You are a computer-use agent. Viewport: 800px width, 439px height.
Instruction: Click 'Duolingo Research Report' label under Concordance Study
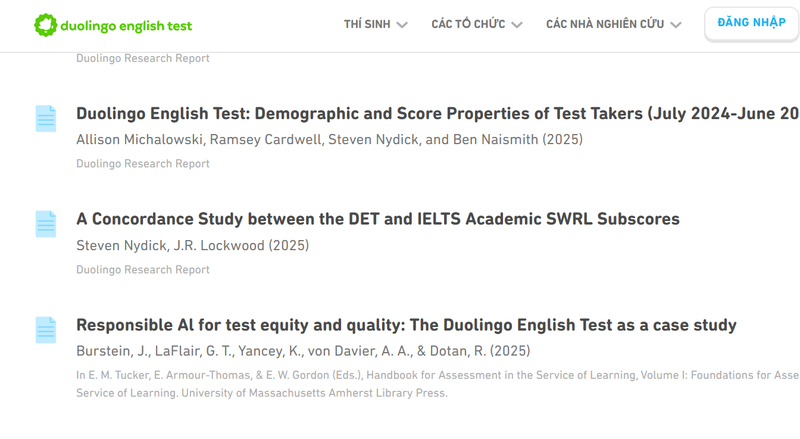143,270
